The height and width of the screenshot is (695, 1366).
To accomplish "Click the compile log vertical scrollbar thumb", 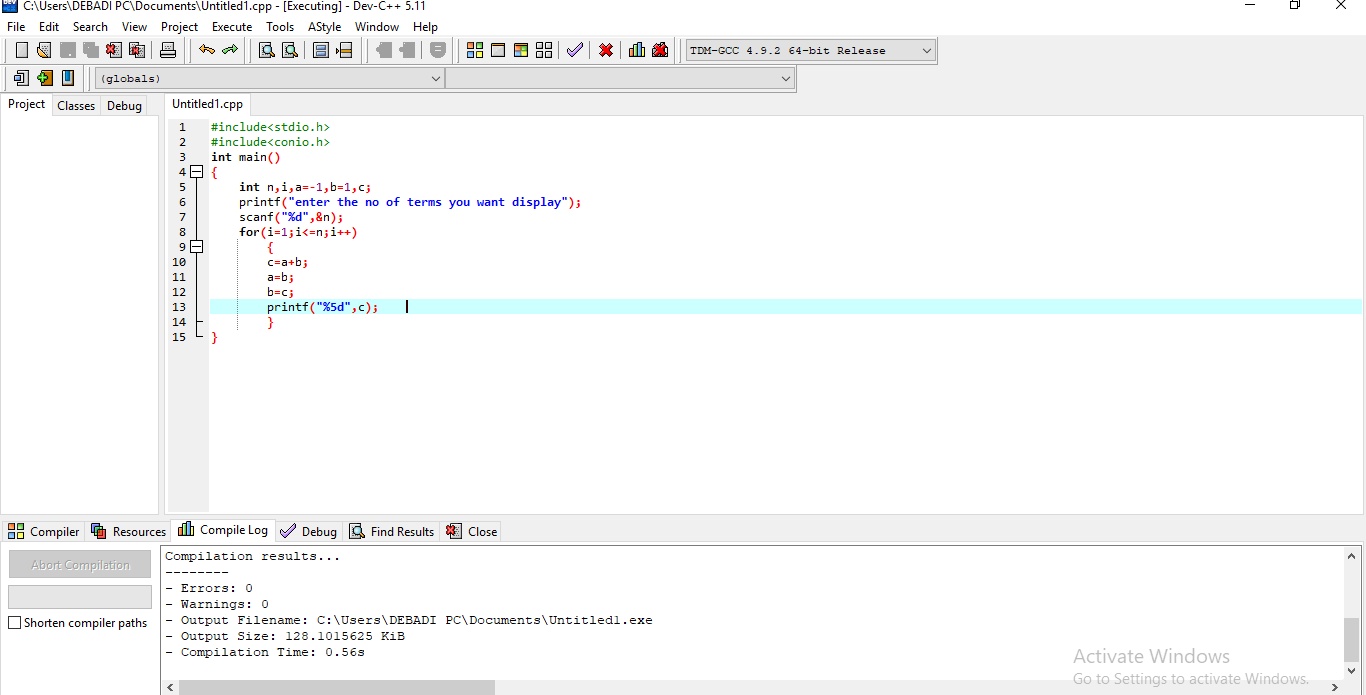I will [1352, 640].
